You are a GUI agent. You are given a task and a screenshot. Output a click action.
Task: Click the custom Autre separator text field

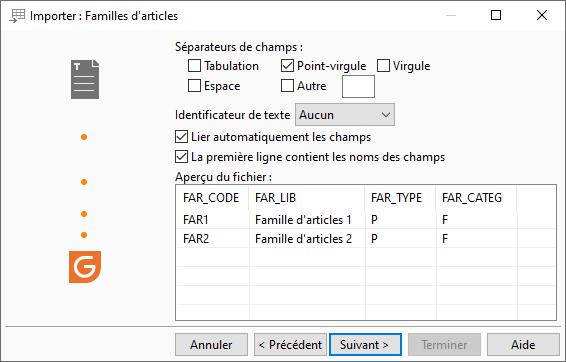click(x=358, y=86)
